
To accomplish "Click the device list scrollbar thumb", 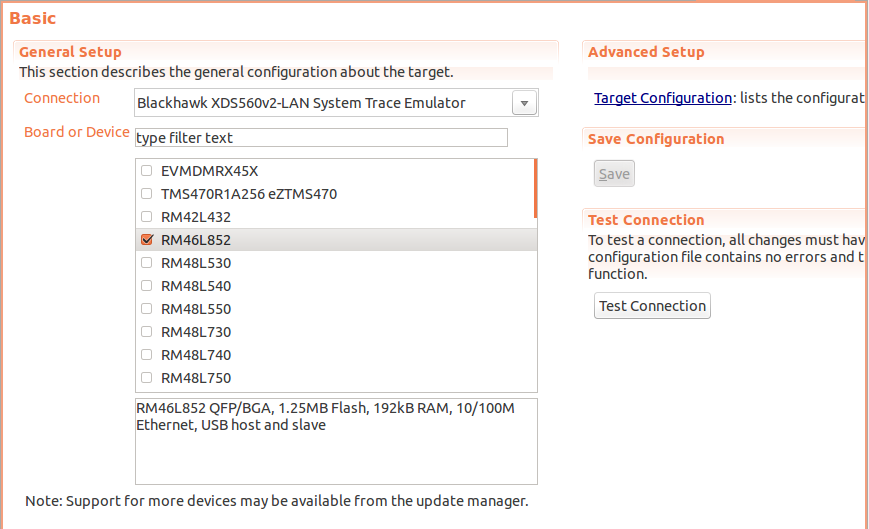I will tap(536, 188).
